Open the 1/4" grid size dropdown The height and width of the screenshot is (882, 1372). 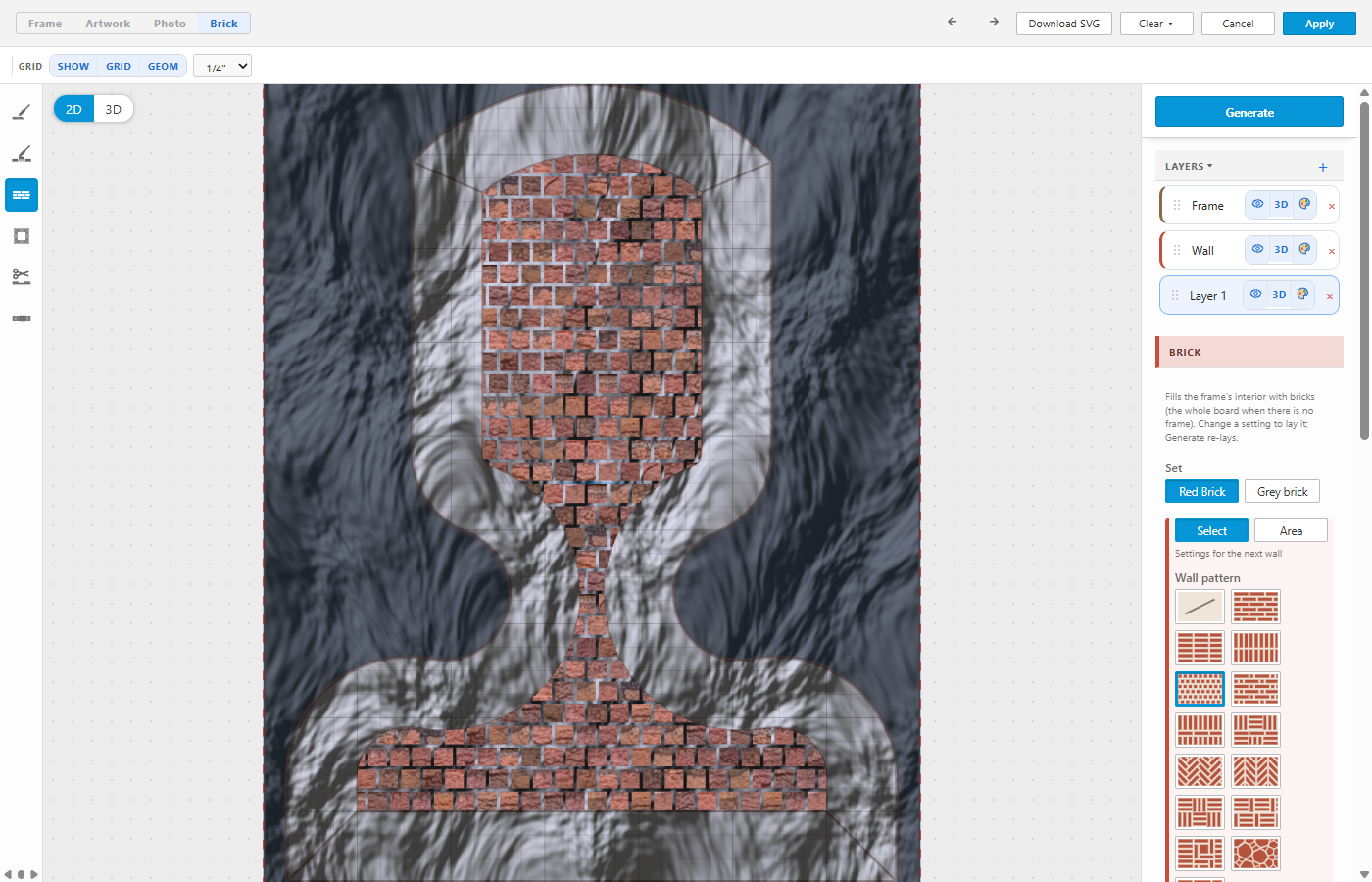222,66
